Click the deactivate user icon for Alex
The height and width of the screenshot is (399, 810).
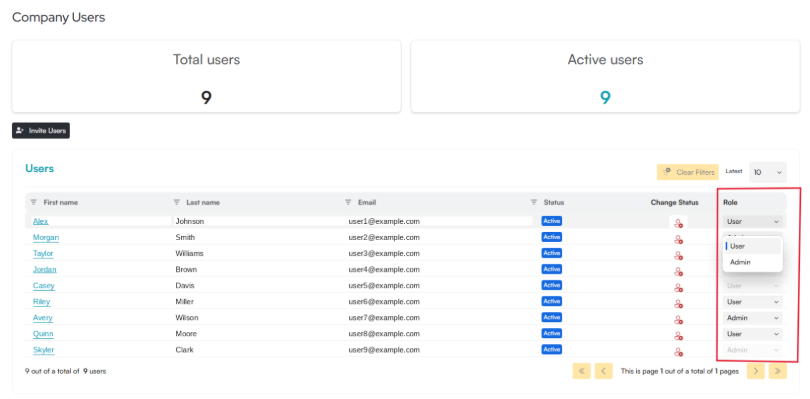click(678, 223)
